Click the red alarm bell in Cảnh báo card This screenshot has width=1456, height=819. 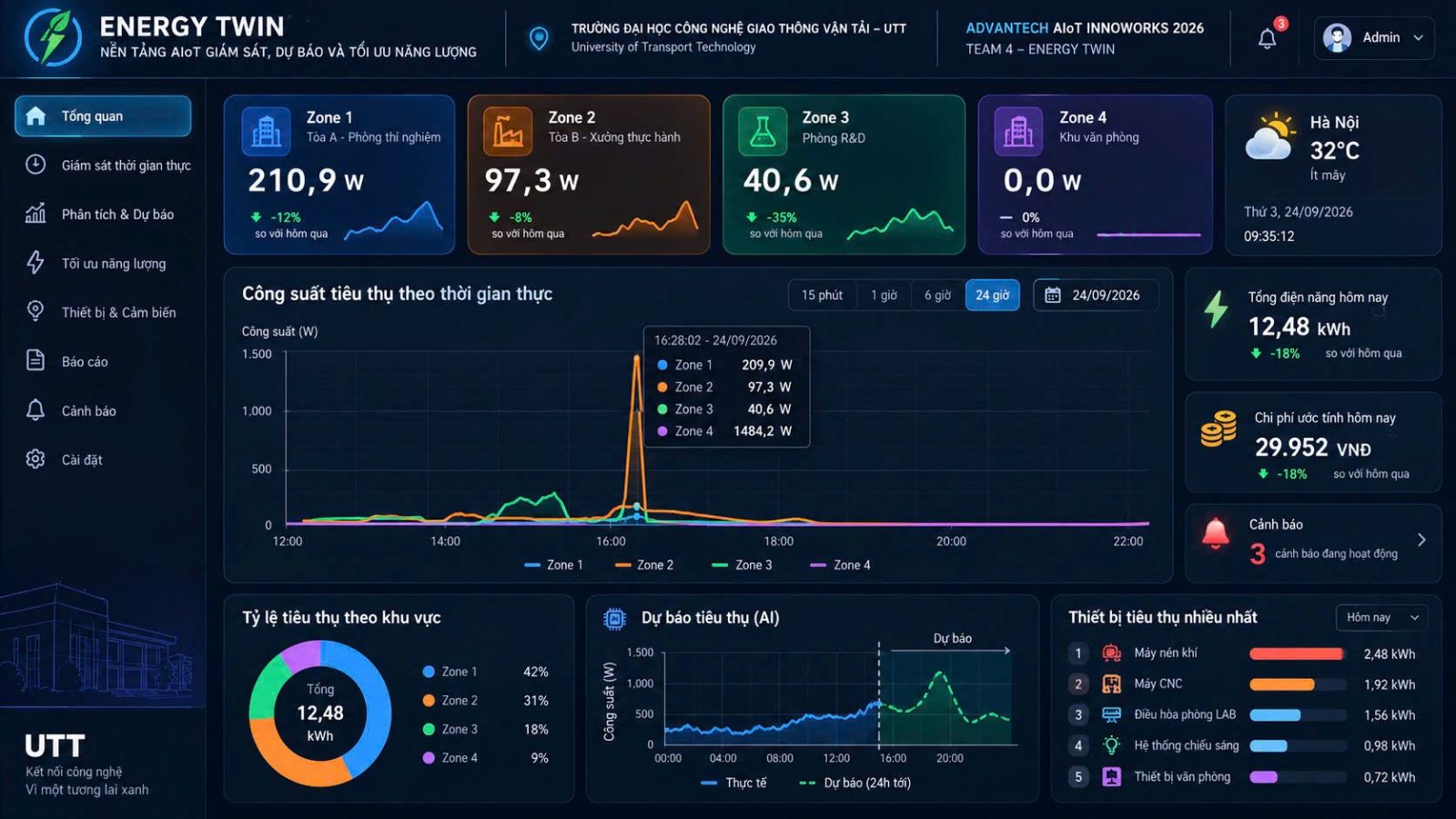tap(1216, 533)
